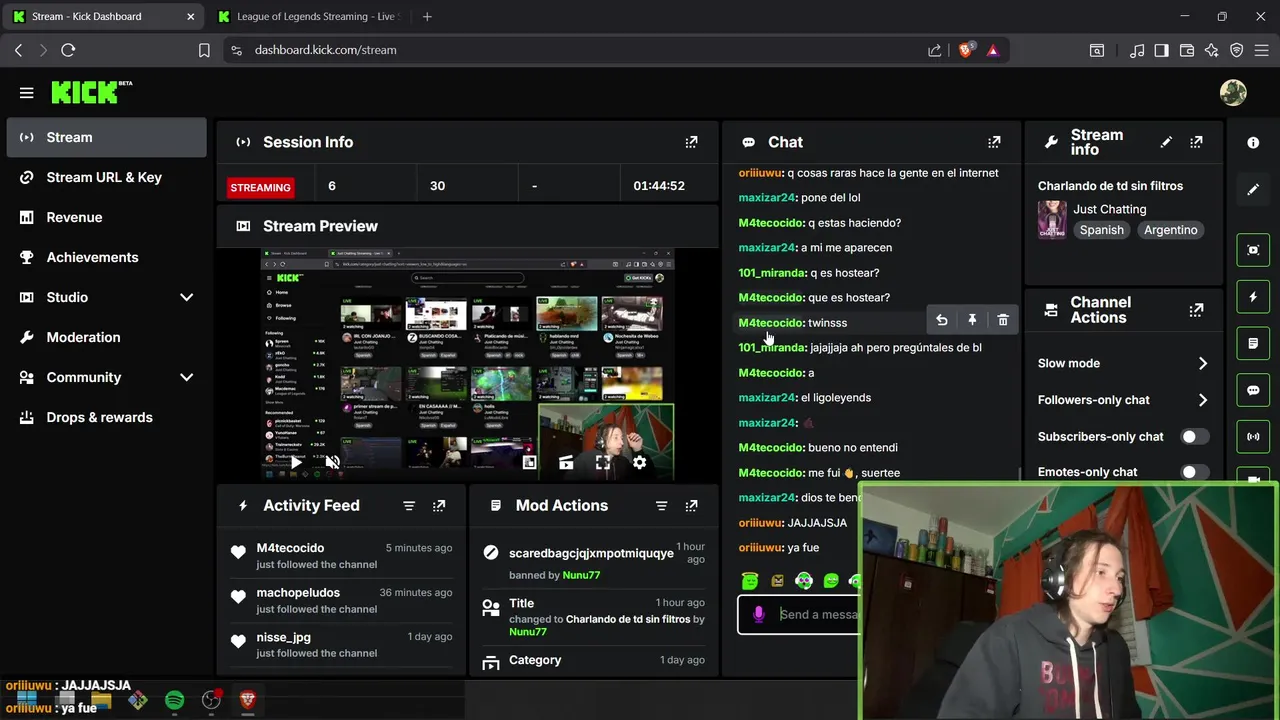Delete the M4tecocido twinsss message
Screen dimensions: 1280x720
pyautogui.click(x=1003, y=320)
